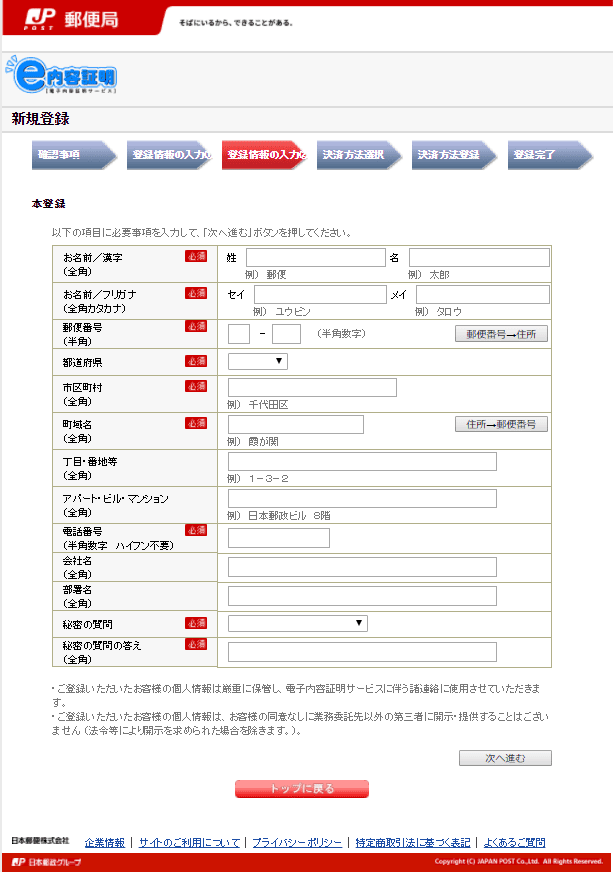Viewport: 613px width, 872px height.
Task: Click the red トップに戻る button
Action: [x=301, y=789]
